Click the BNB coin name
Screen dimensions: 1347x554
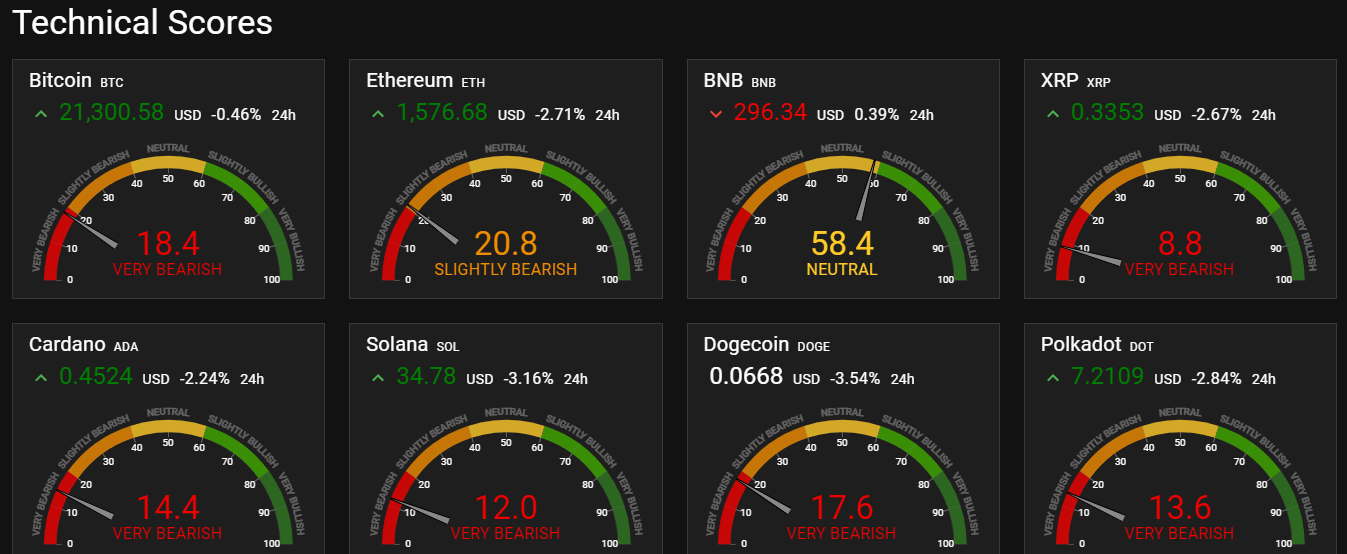tap(724, 81)
